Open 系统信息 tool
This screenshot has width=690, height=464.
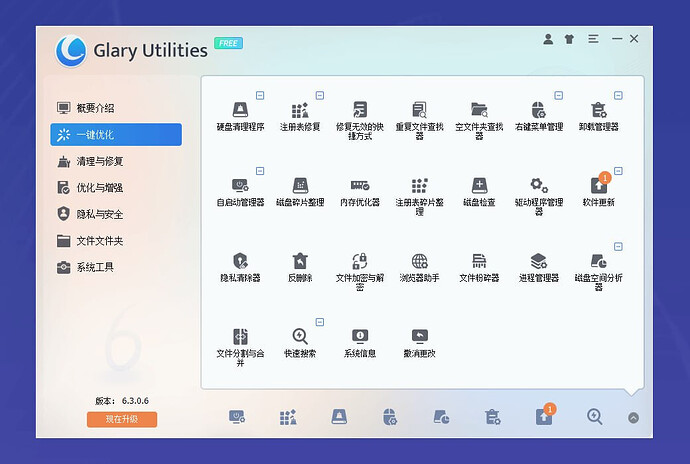(360, 343)
